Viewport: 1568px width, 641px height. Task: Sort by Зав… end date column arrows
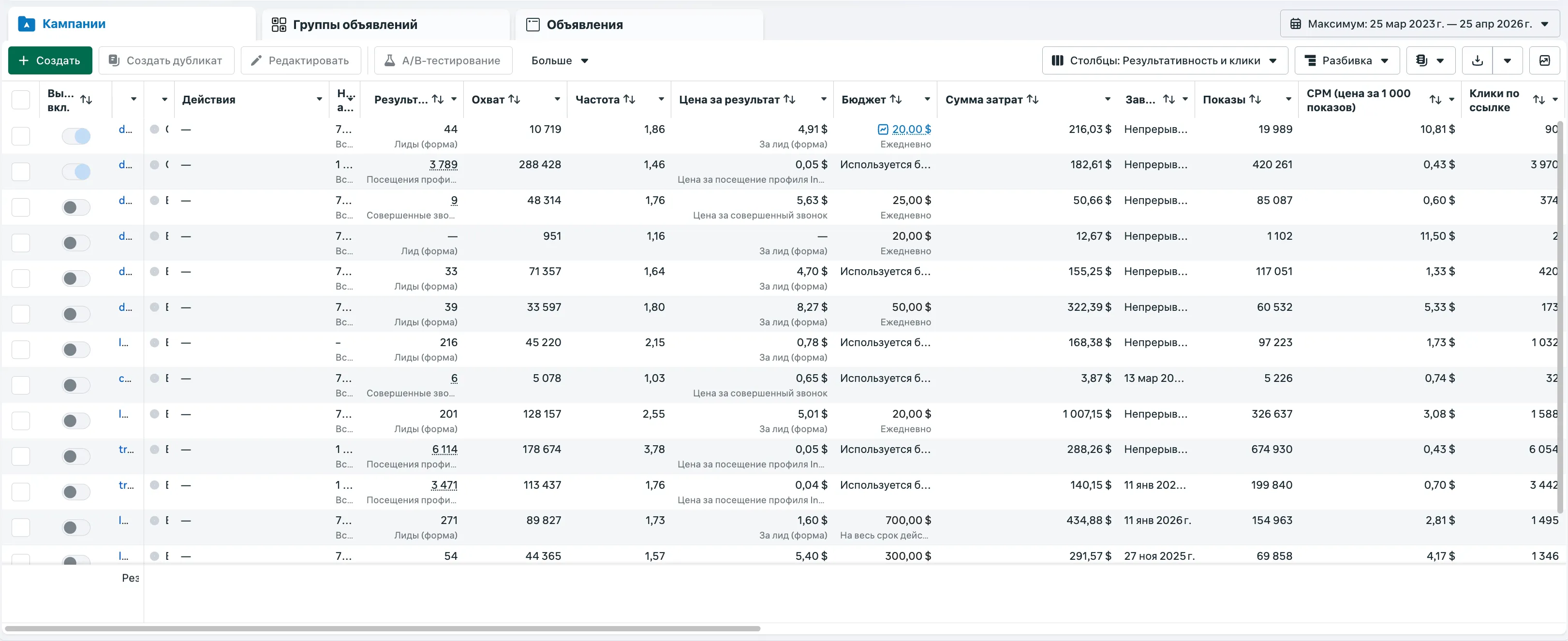click(x=1169, y=99)
